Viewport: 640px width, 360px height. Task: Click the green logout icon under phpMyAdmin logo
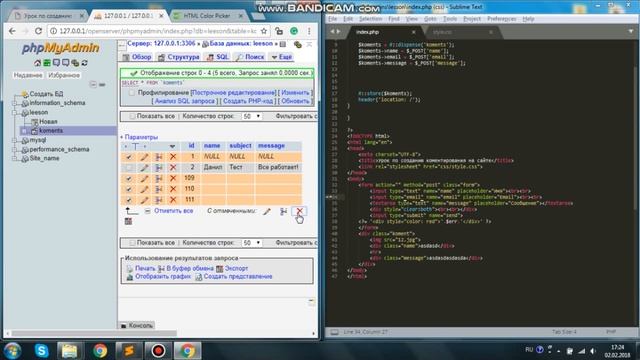coord(47,63)
